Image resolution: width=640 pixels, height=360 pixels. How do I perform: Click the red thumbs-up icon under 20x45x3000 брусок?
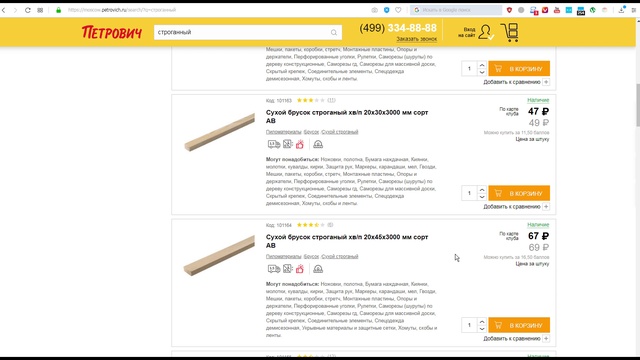pyautogui.click(x=300, y=269)
